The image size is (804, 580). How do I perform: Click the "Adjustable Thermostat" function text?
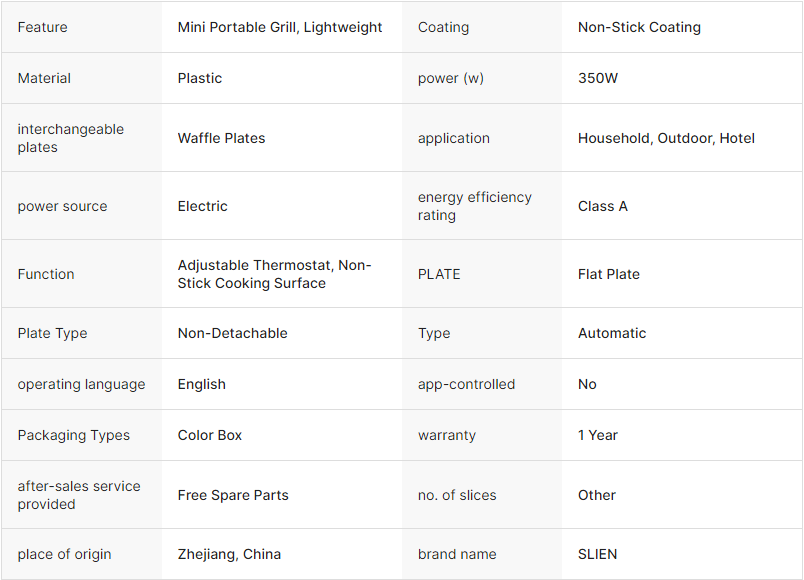[x=256, y=265]
